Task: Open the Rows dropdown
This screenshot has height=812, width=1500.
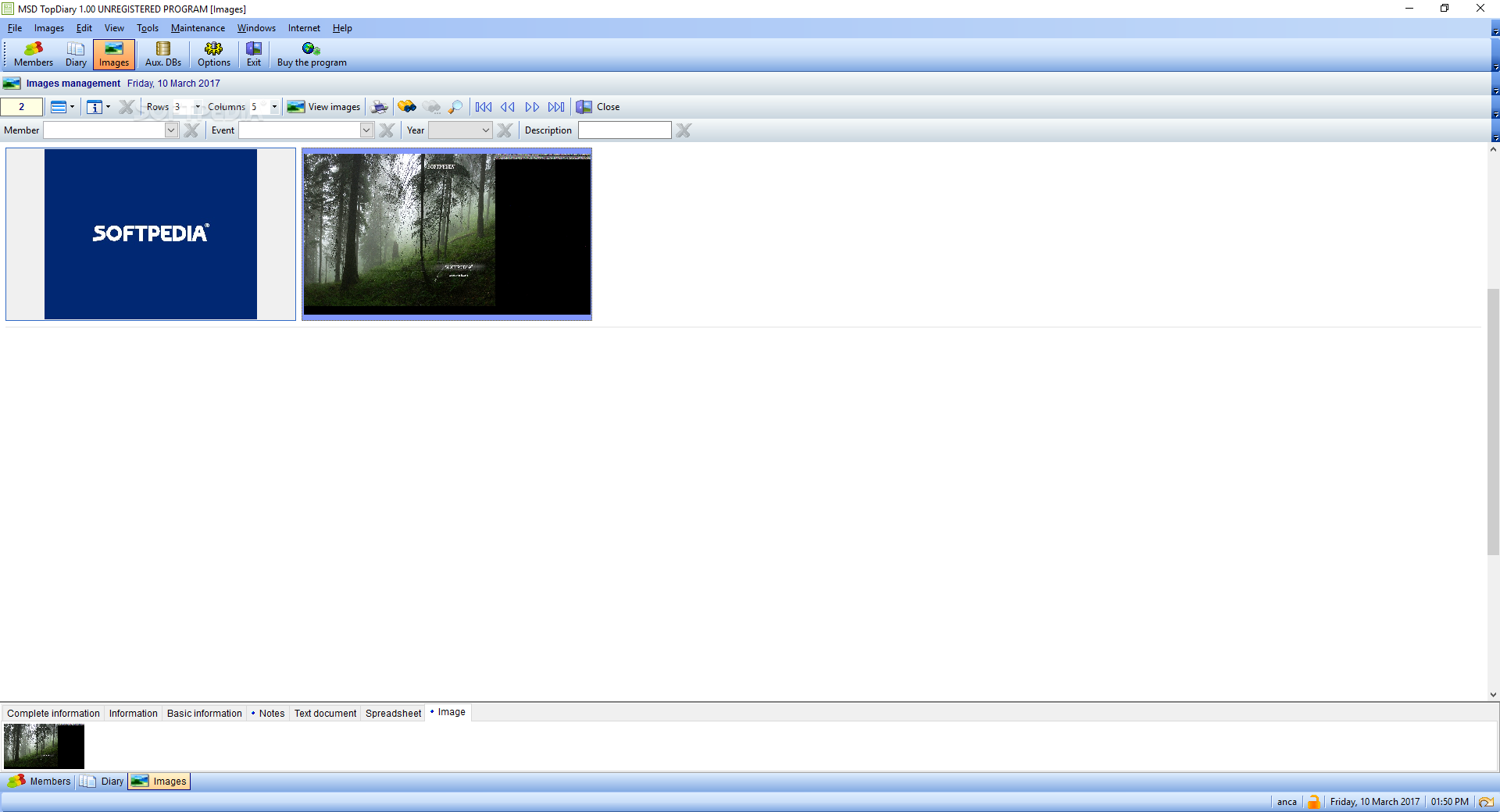Action: tap(198, 107)
